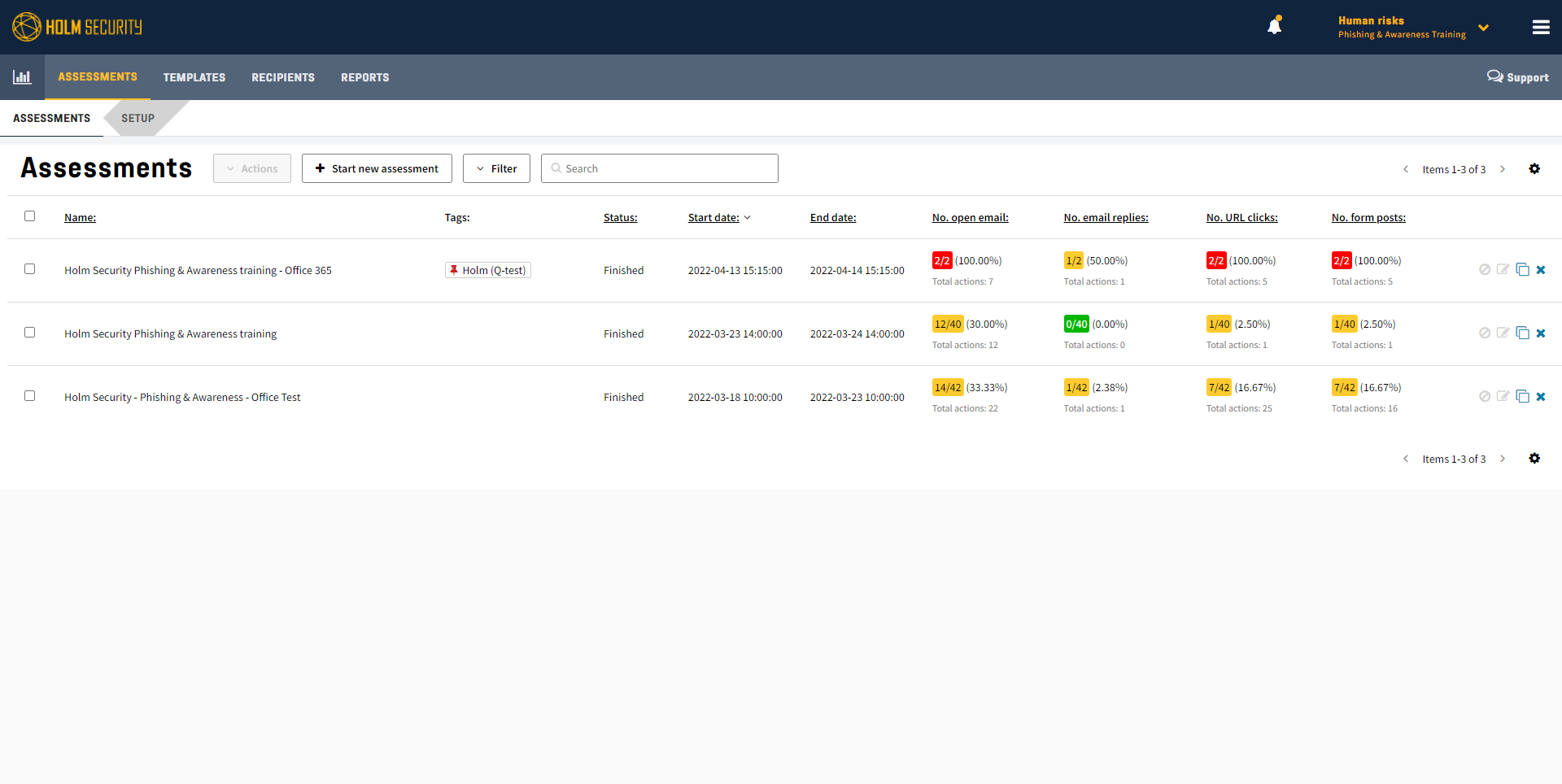This screenshot has height=784, width=1562.
Task: Click the 7/42 URL clicks badge
Action: 1219,387
